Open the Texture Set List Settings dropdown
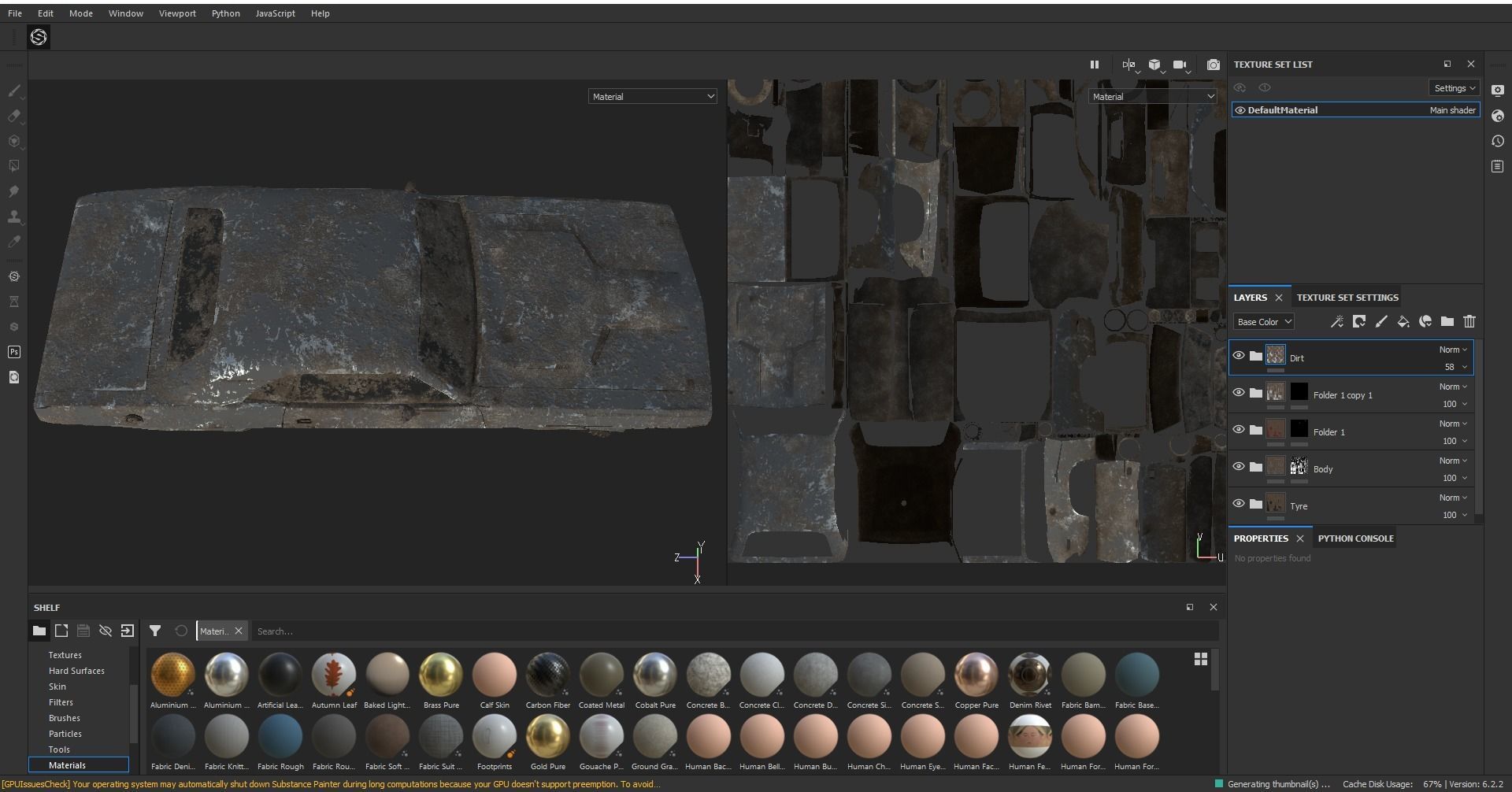Image resolution: width=1512 pixels, height=792 pixels. [x=1454, y=88]
